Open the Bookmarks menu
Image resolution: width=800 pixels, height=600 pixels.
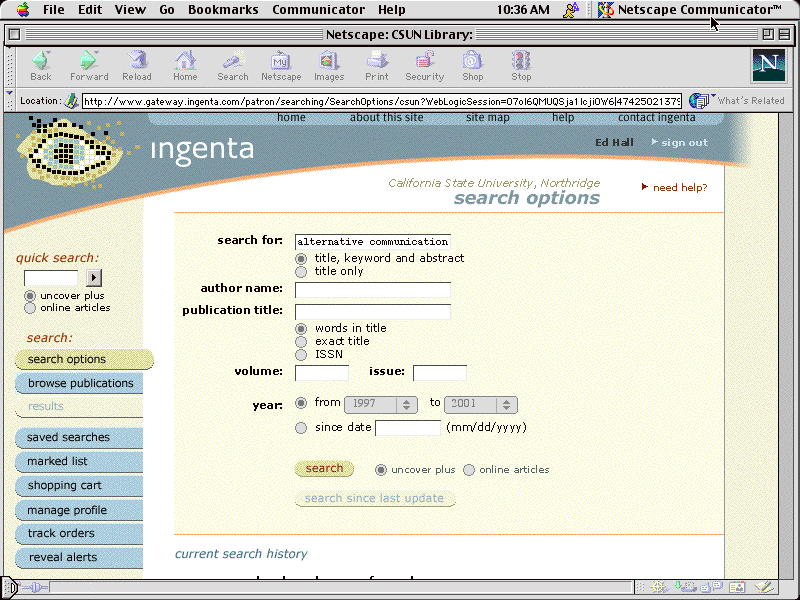223,9
